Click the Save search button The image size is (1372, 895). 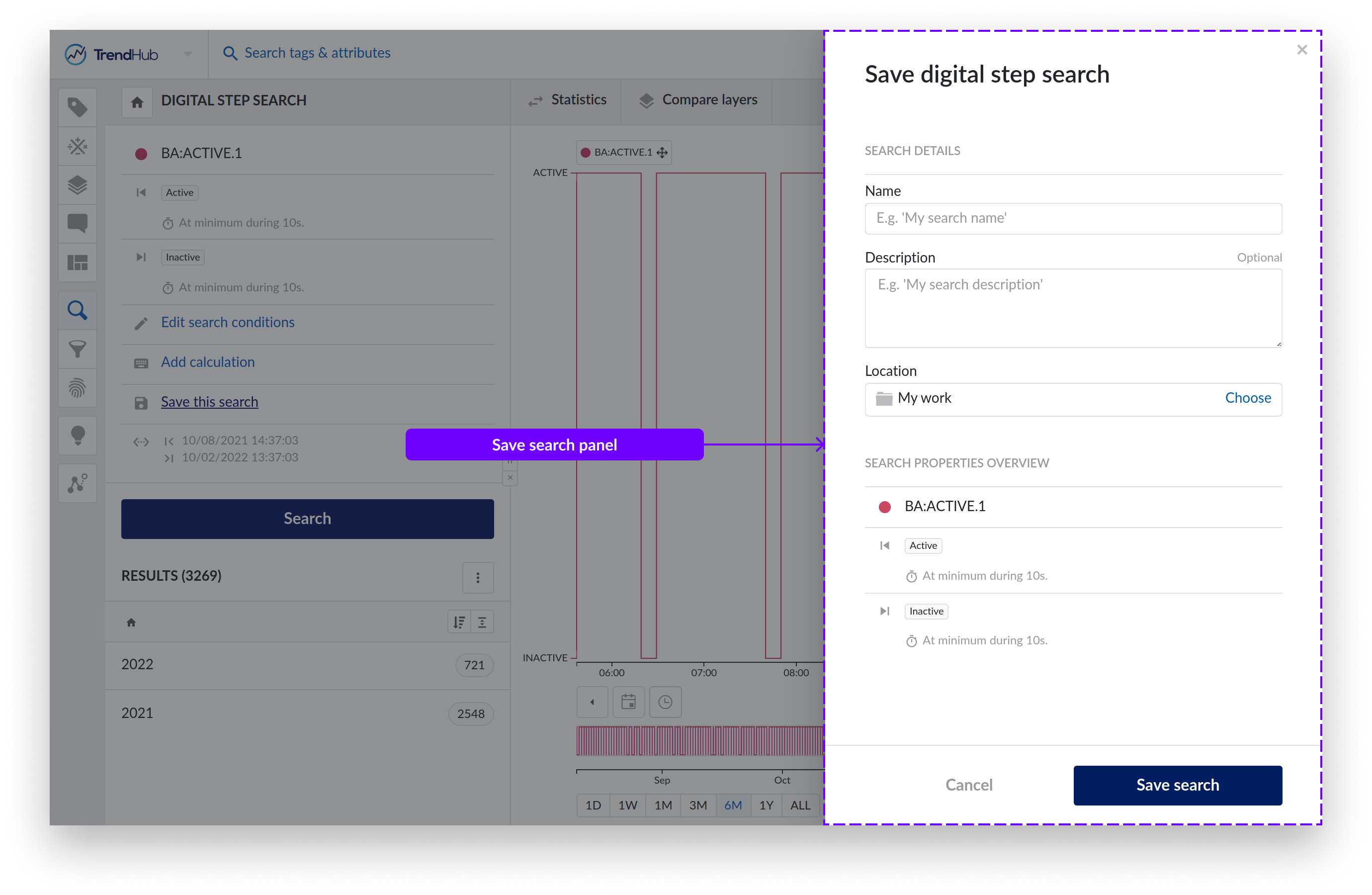click(x=1177, y=785)
